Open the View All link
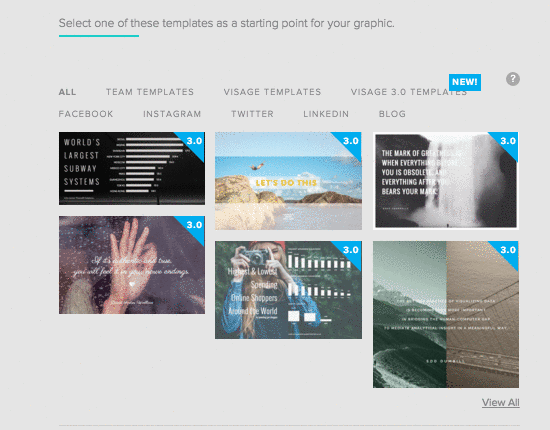550x430 pixels. tap(501, 403)
